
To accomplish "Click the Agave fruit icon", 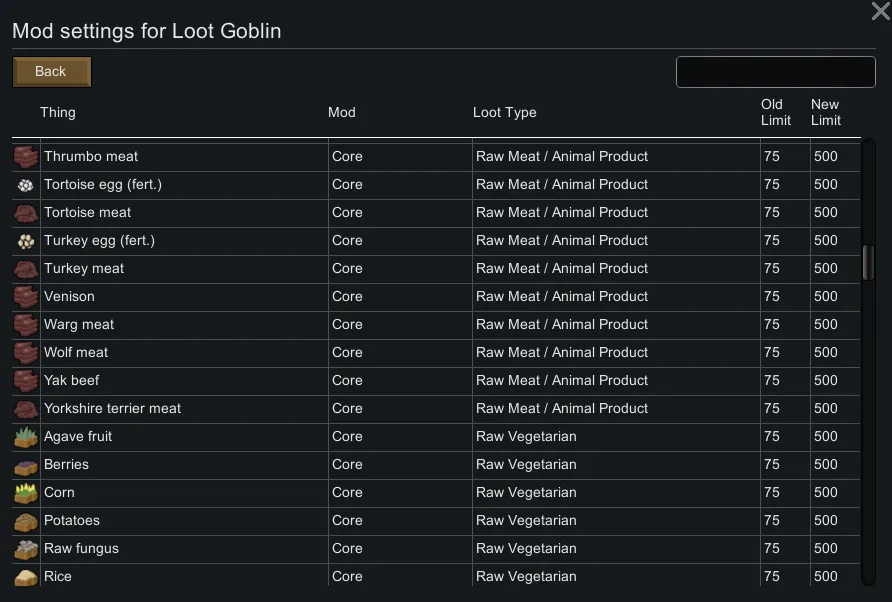I will (x=26, y=437).
